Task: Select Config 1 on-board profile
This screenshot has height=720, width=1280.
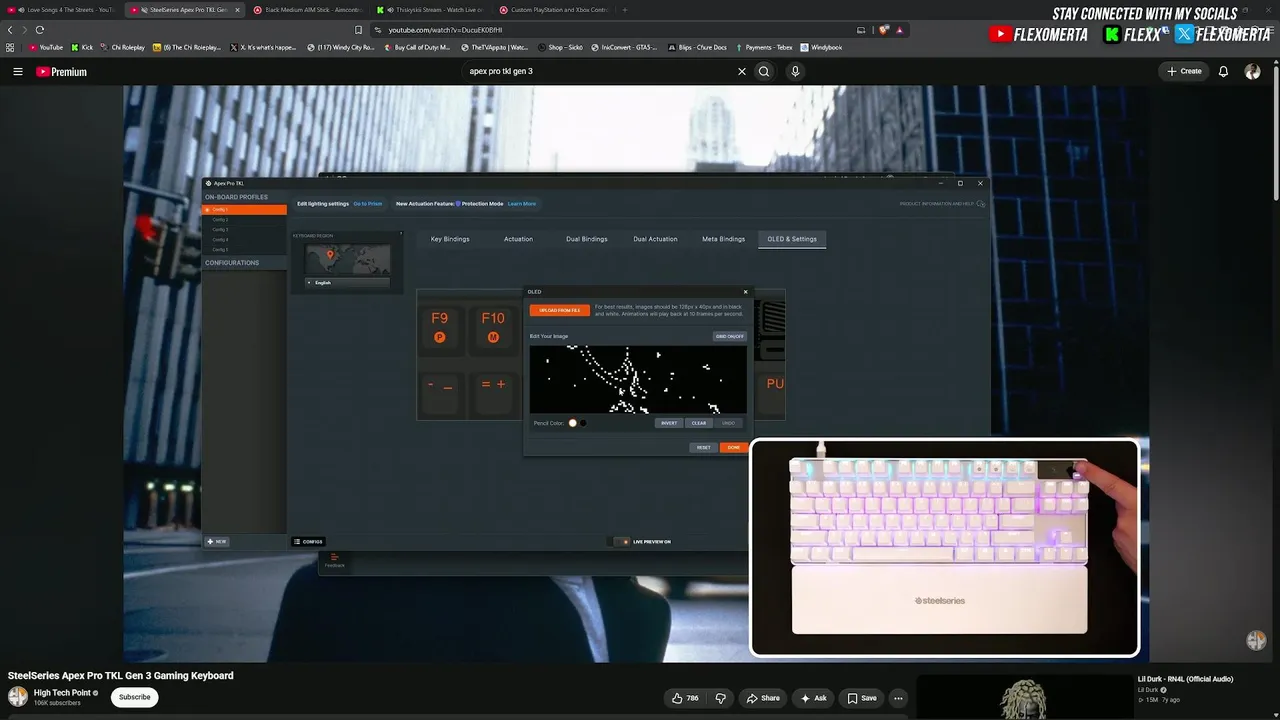Action: click(x=245, y=210)
